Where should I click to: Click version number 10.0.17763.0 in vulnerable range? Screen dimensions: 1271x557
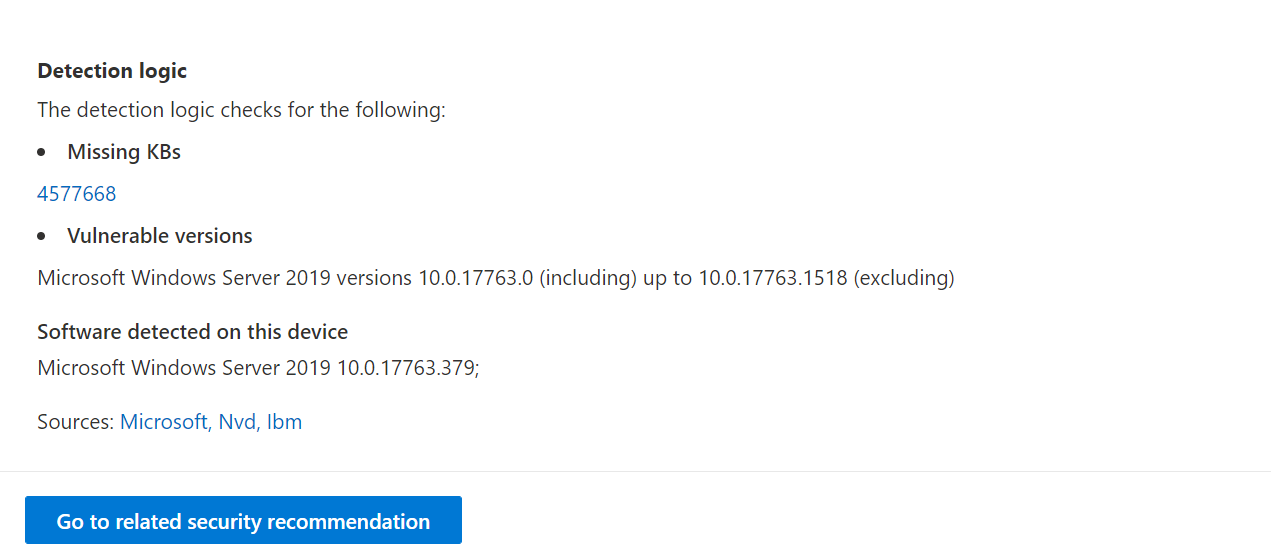point(475,278)
